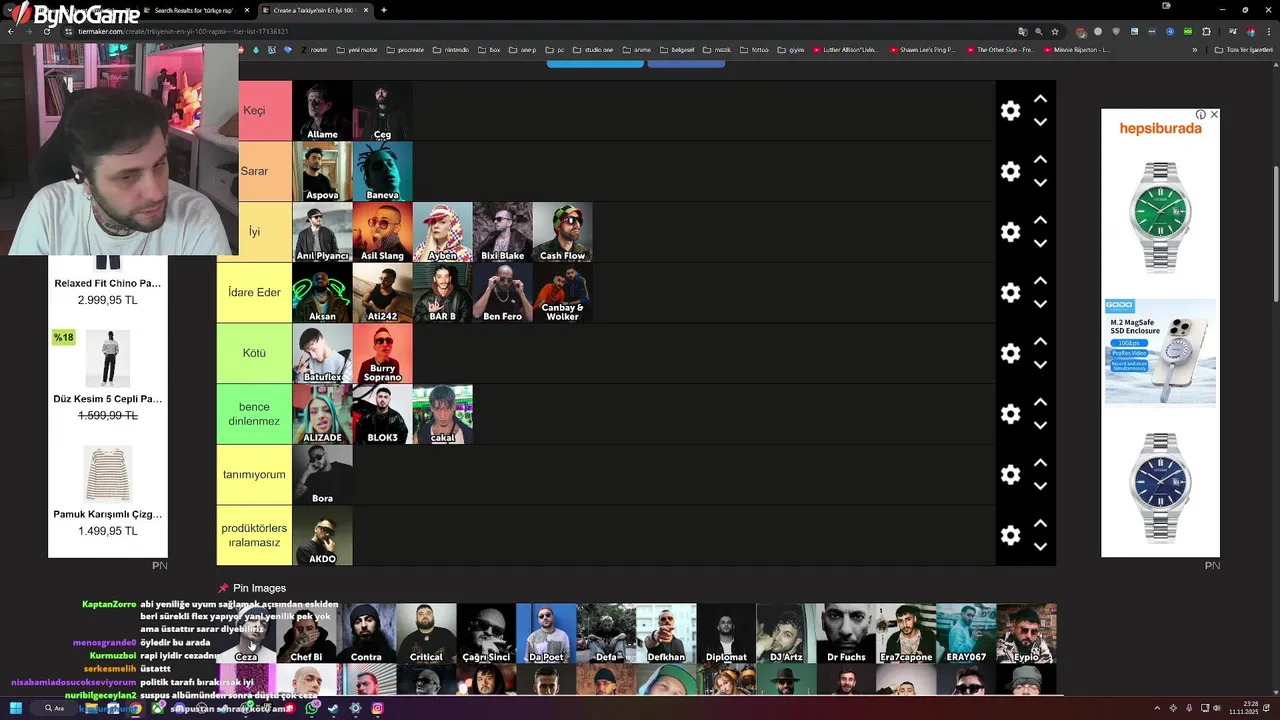The image size is (1280, 720).
Task: Open the Düz Kesim 5 Cepli product ad
Action: click(108, 374)
